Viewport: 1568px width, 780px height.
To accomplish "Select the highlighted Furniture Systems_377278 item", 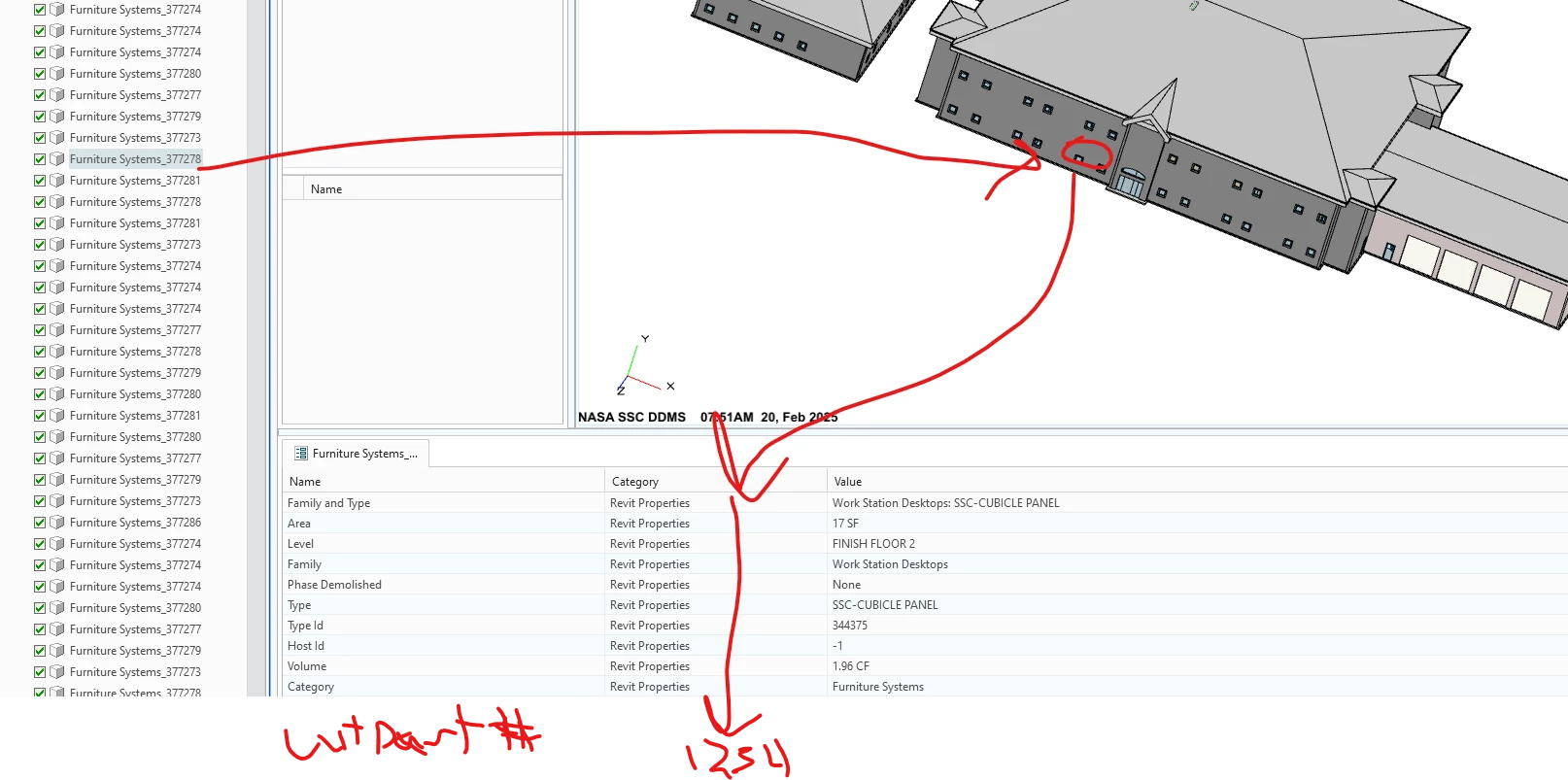I will coord(135,159).
